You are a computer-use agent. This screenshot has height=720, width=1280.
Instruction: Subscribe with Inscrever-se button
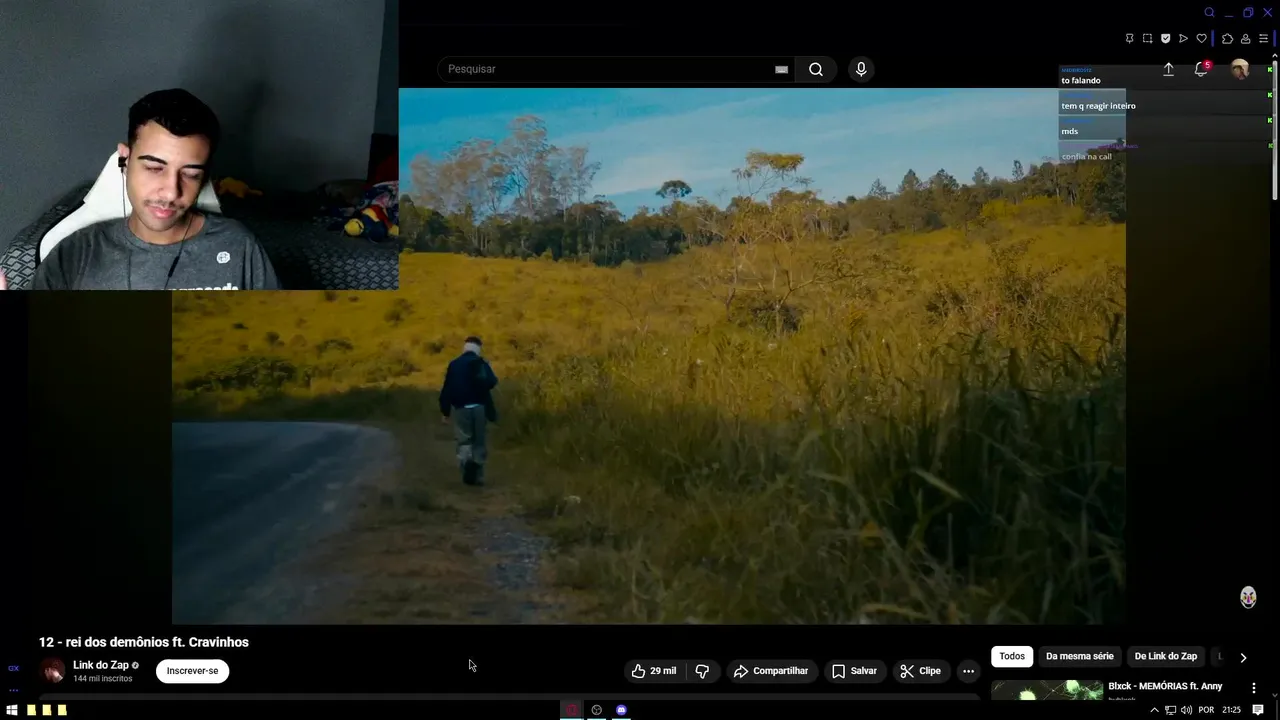[192, 671]
